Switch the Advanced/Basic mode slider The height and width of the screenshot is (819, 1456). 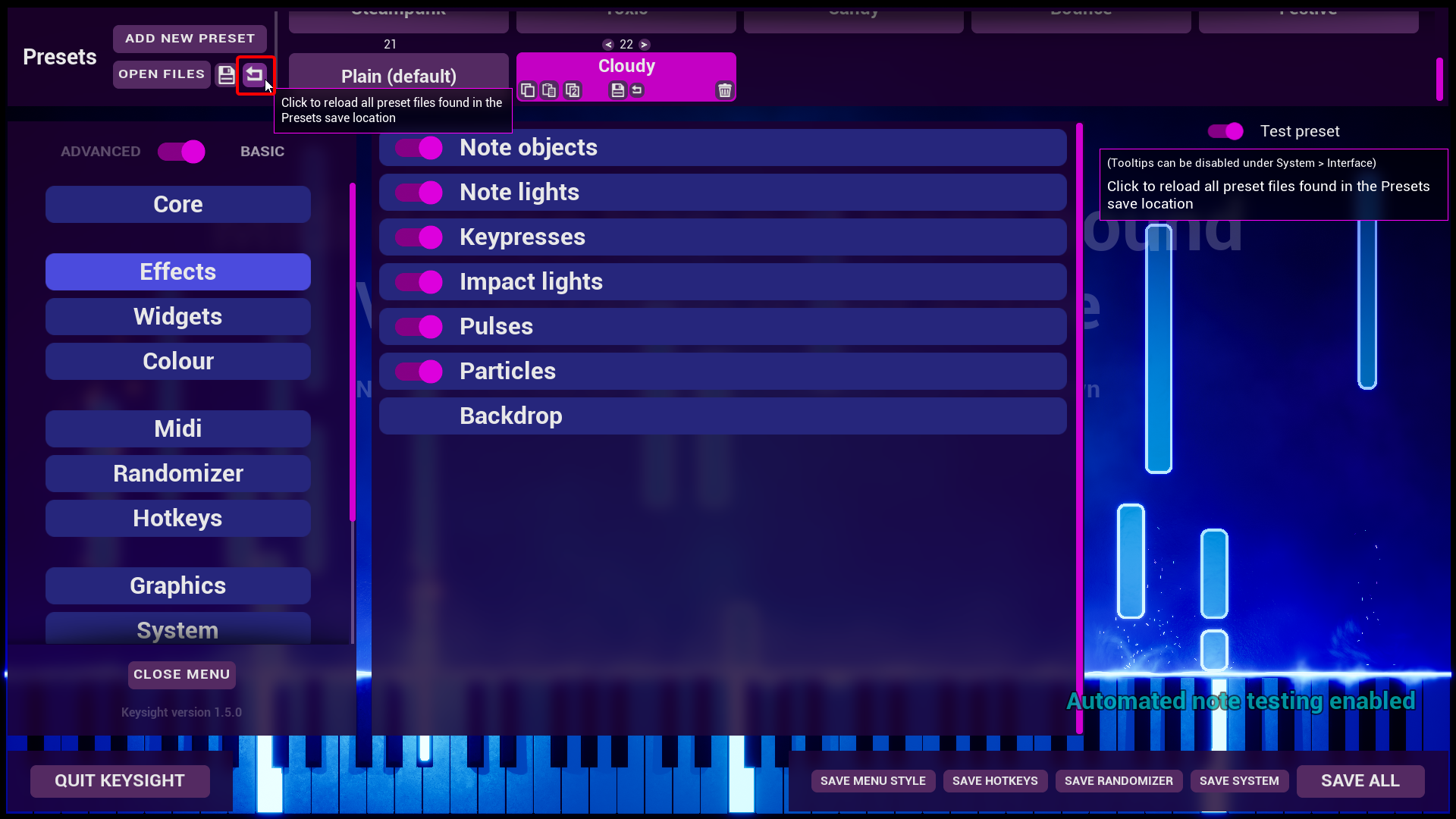[181, 152]
